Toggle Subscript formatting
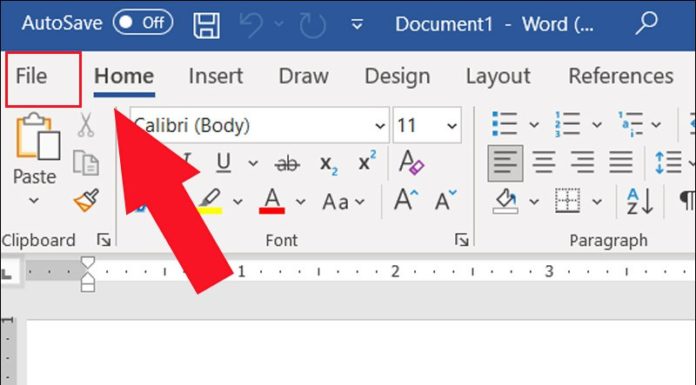This screenshot has height=385, width=696. tap(328, 164)
